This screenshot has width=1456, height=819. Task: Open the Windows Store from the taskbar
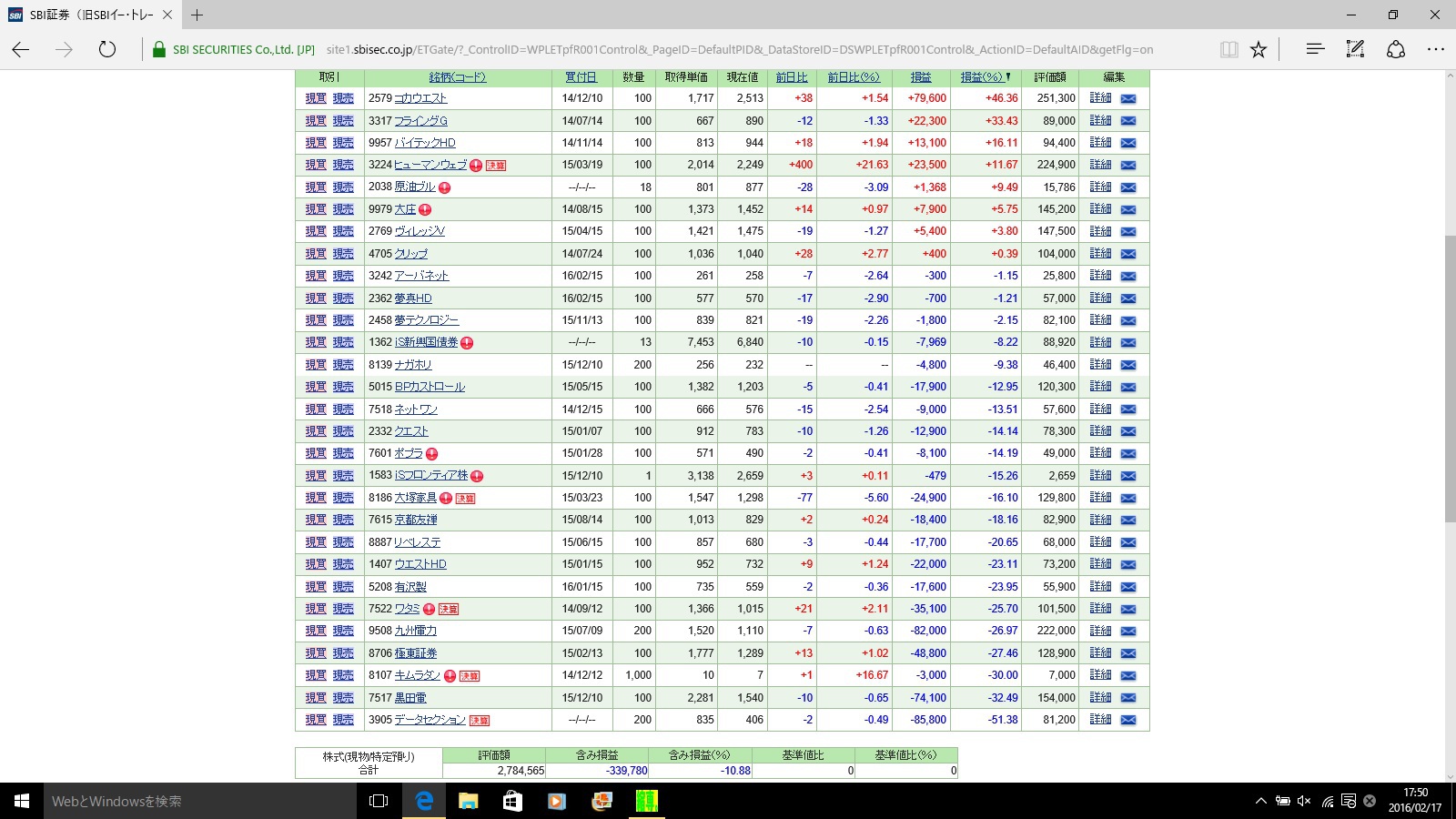(x=512, y=801)
